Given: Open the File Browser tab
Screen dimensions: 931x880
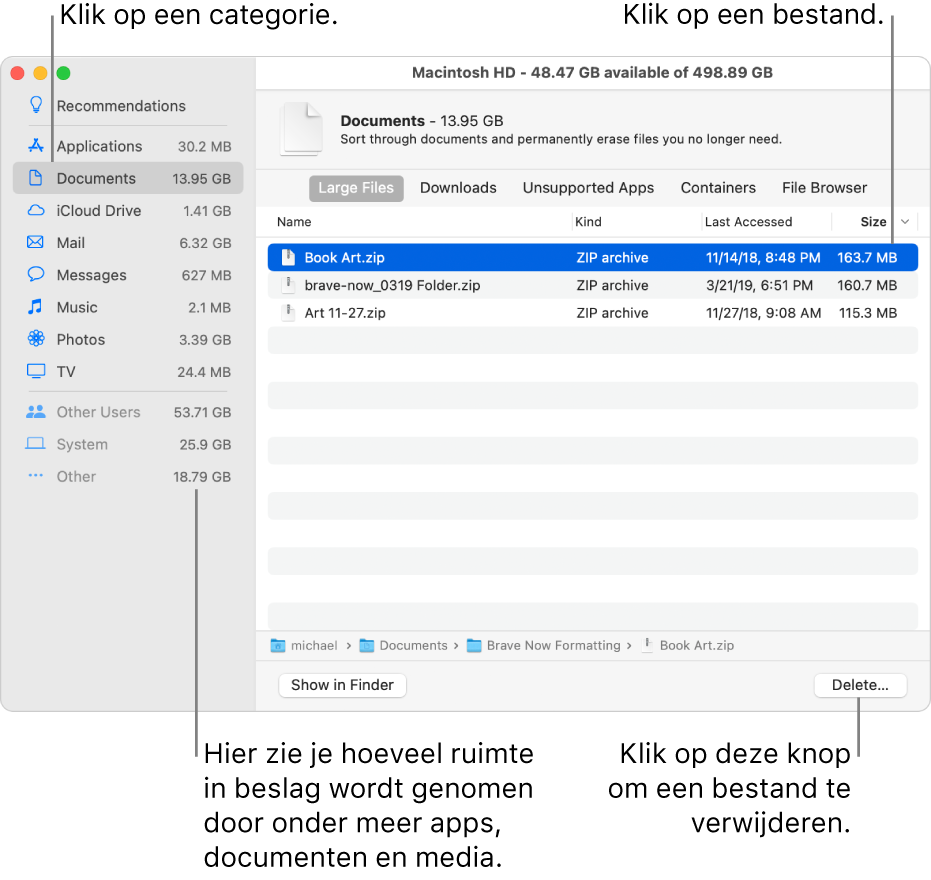Looking at the screenshot, I should pos(824,188).
